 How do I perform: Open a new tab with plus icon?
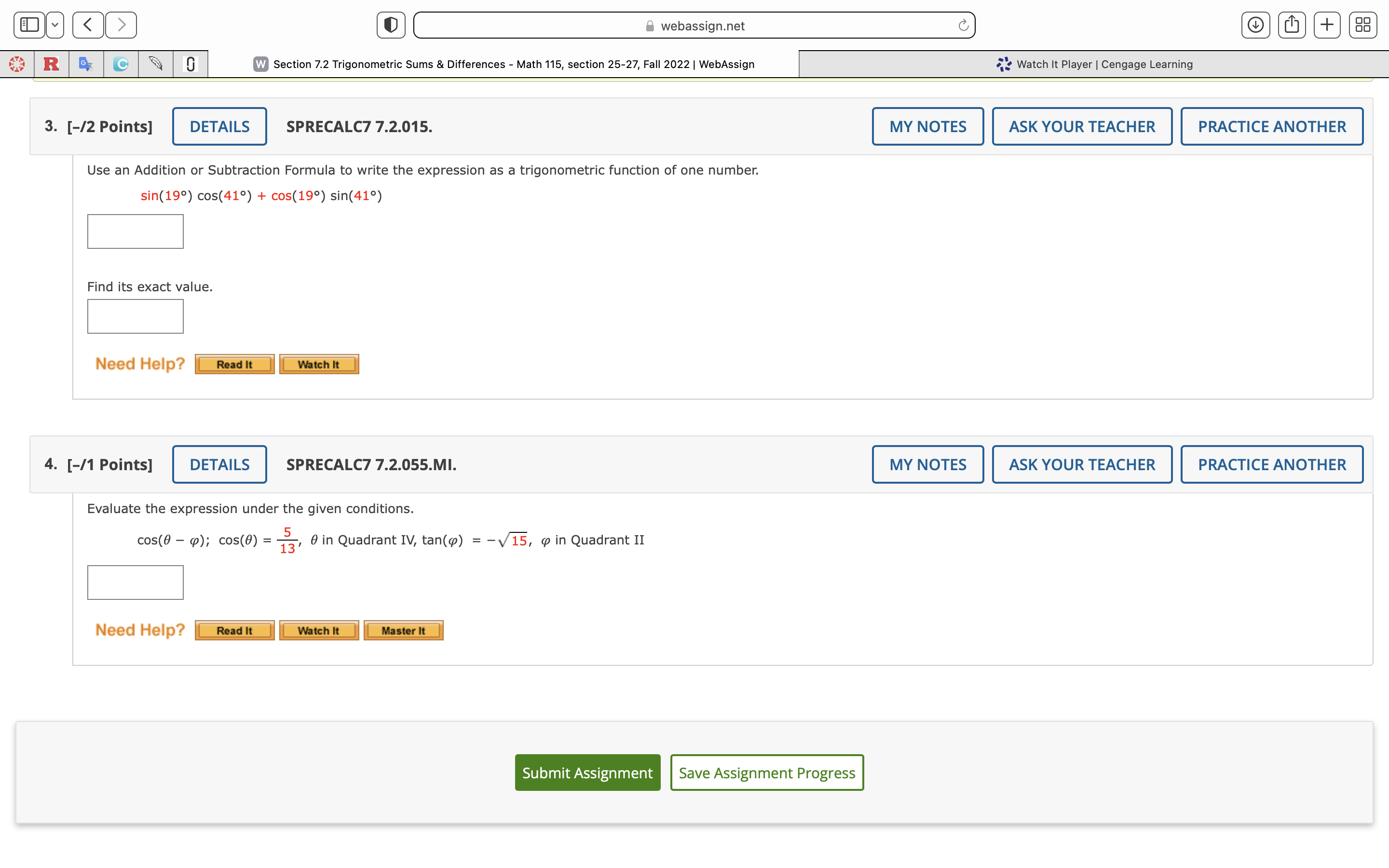coord(1327,25)
